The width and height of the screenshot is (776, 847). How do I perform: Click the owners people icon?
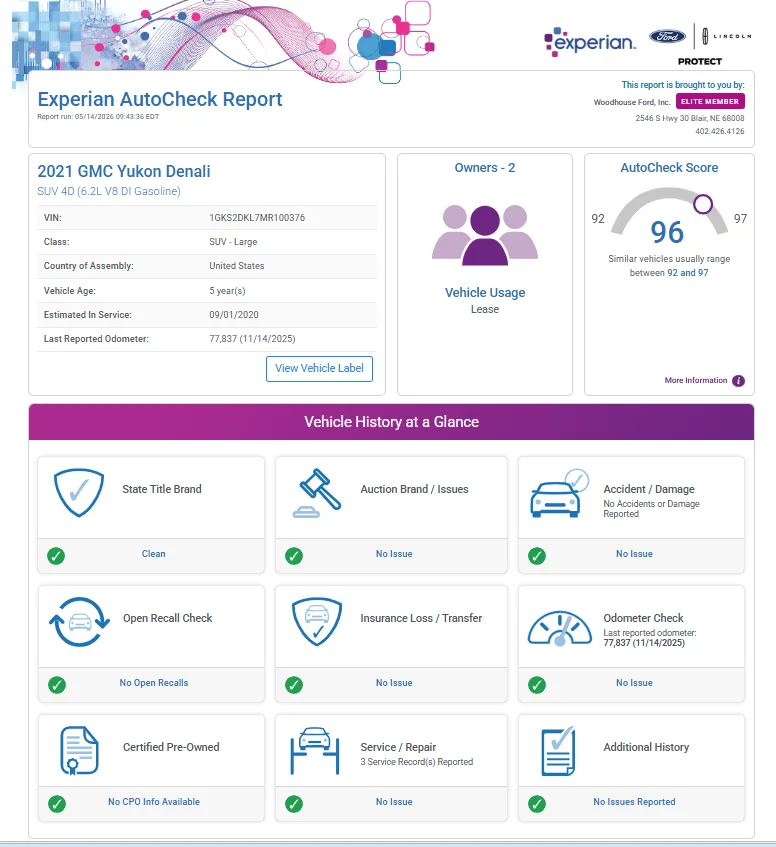[485, 235]
